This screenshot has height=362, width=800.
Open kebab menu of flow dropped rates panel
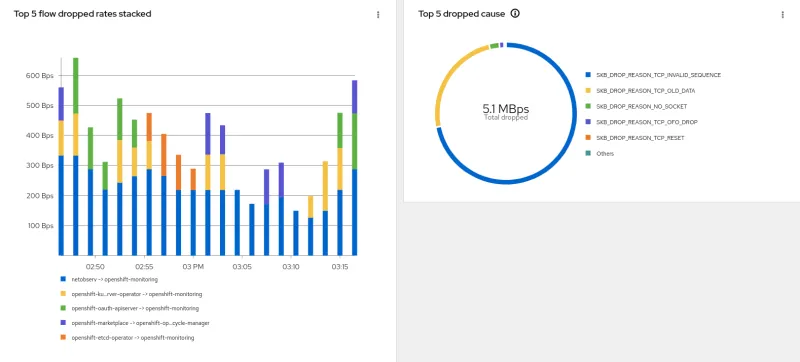click(378, 15)
